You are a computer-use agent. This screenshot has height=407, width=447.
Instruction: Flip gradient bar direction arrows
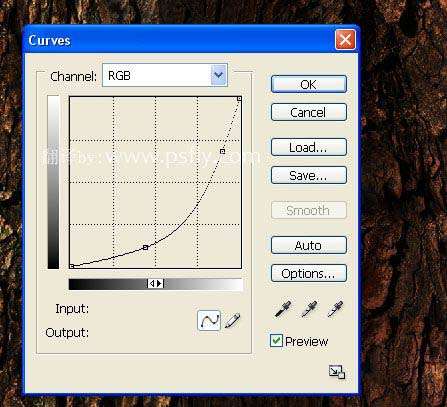155,283
